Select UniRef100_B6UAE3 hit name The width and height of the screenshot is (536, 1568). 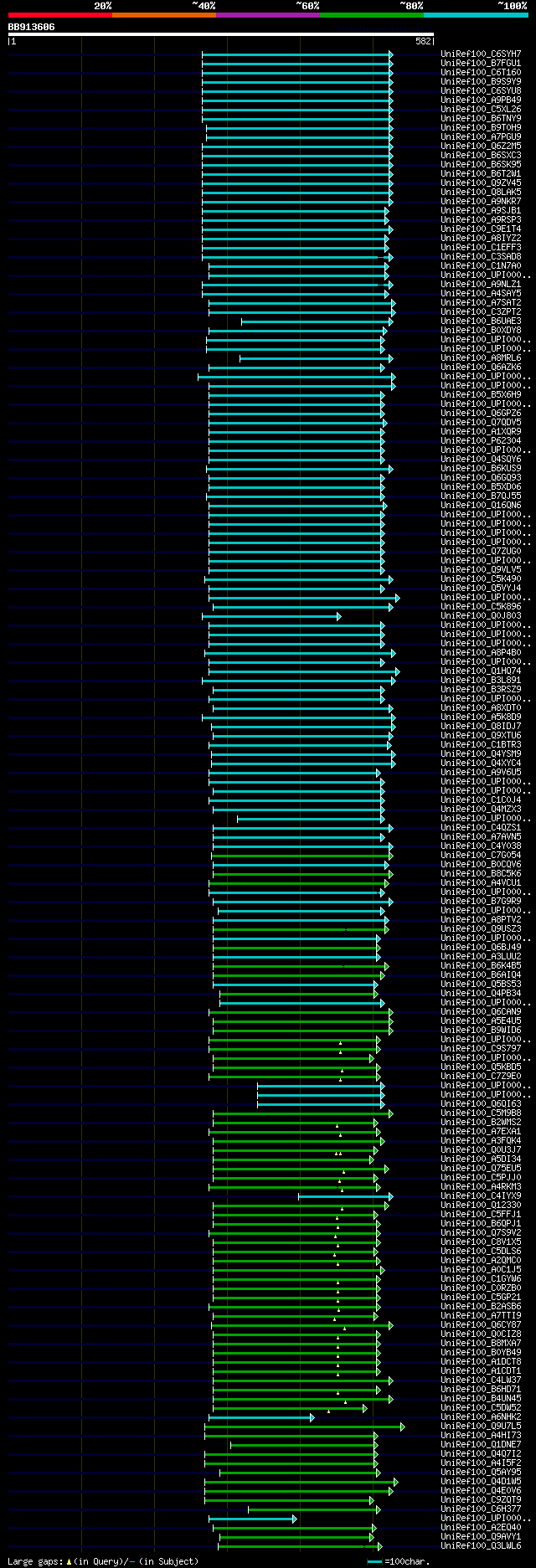click(x=481, y=321)
